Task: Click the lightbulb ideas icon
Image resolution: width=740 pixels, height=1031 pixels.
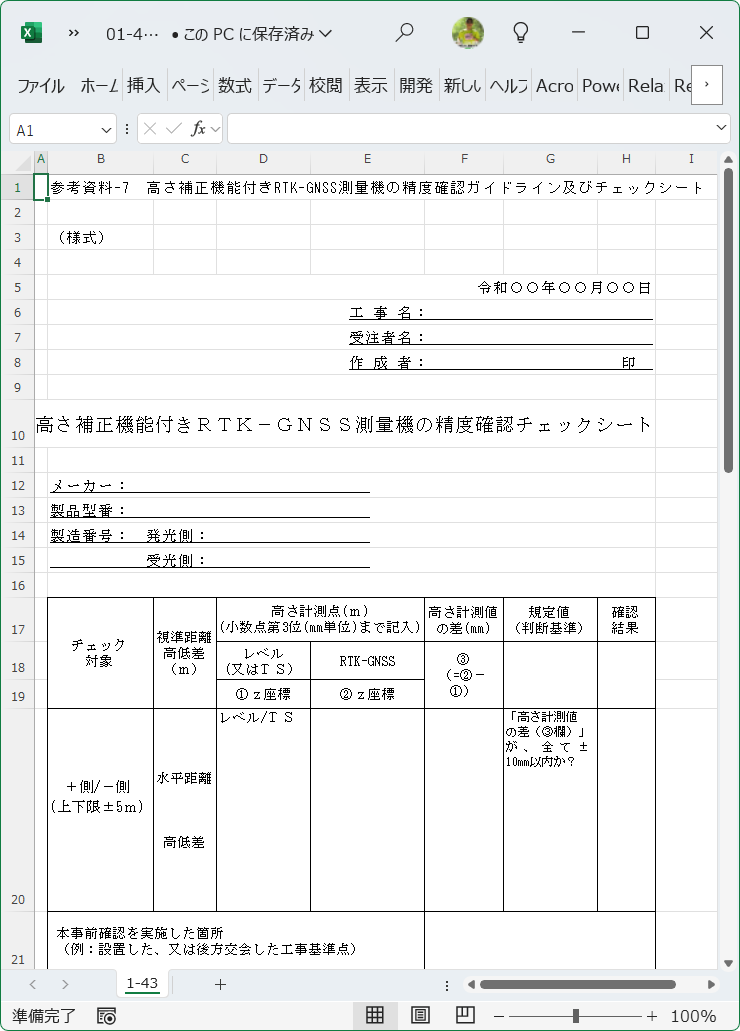Action: coord(520,32)
